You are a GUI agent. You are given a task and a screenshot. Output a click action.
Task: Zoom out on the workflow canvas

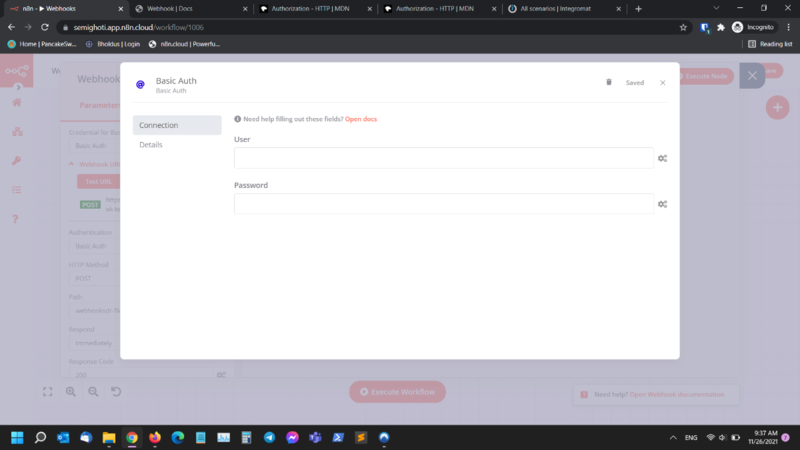93,392
